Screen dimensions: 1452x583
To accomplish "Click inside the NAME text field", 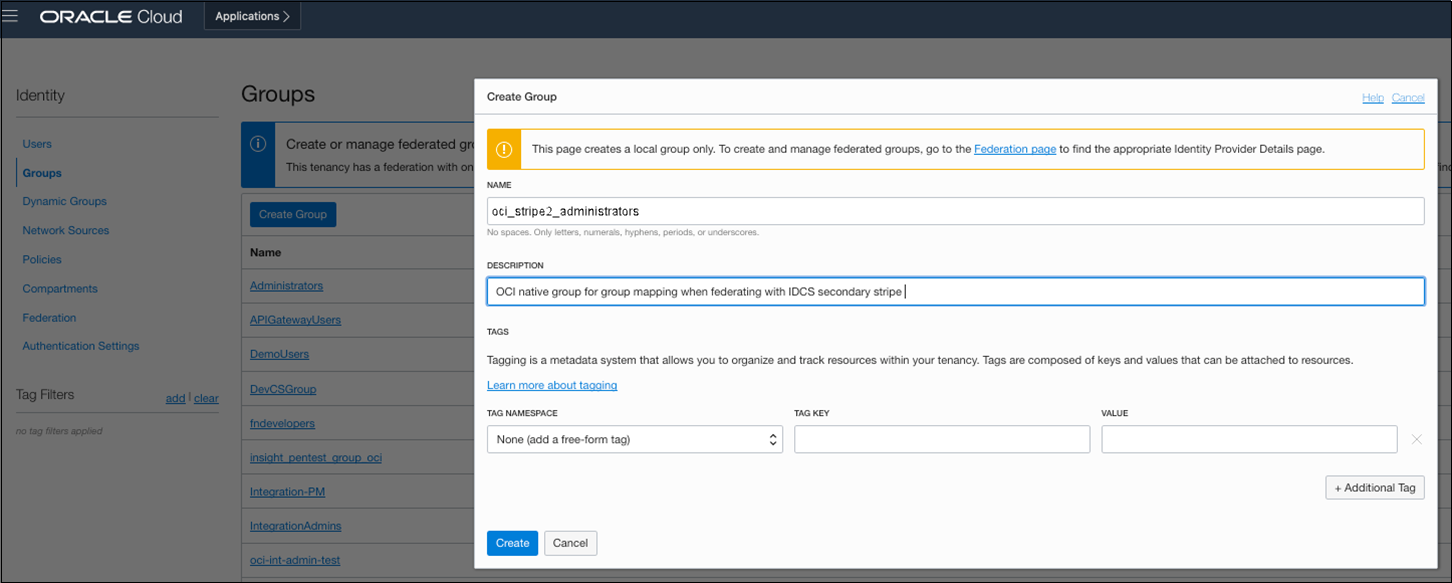I will point(955,210).
